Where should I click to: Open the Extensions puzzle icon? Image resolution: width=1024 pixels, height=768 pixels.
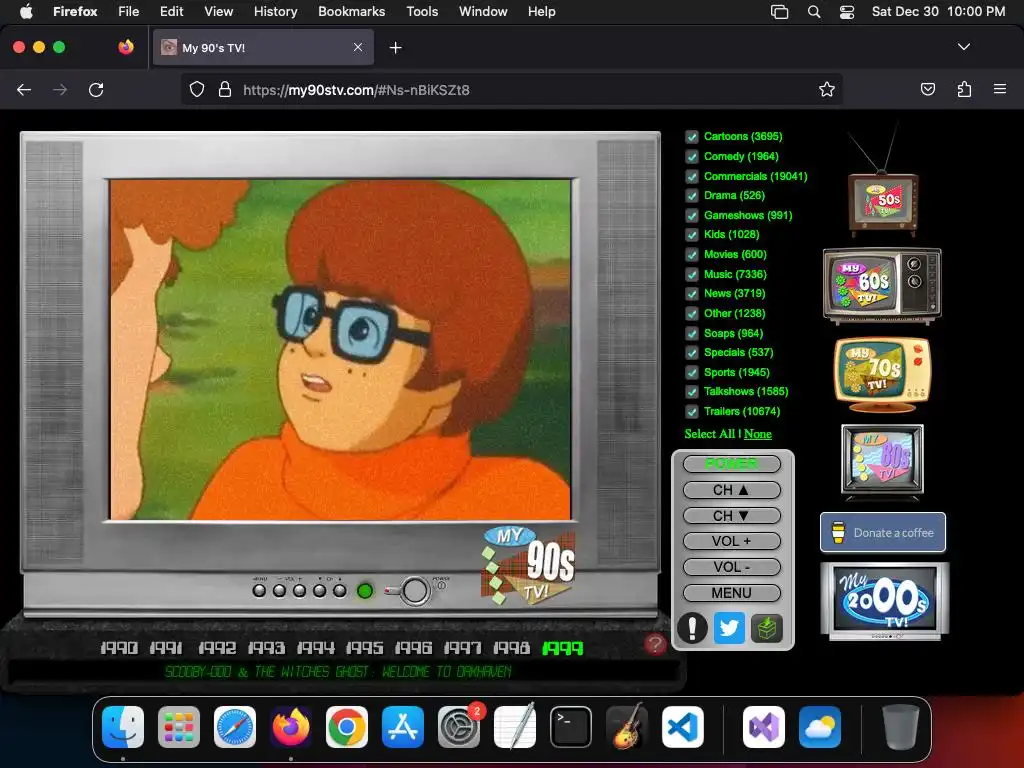964,89
